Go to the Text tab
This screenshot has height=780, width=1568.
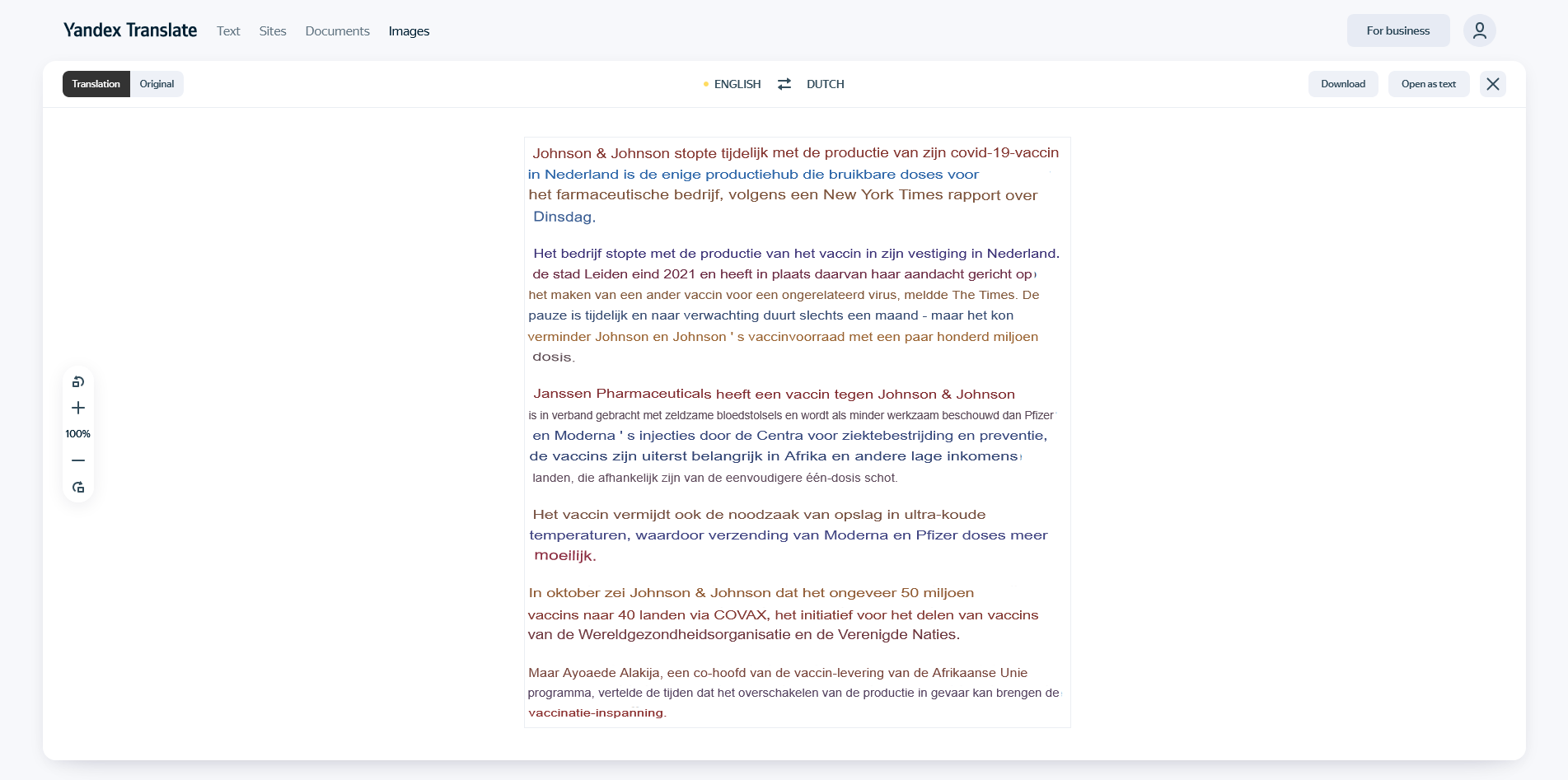228,31
